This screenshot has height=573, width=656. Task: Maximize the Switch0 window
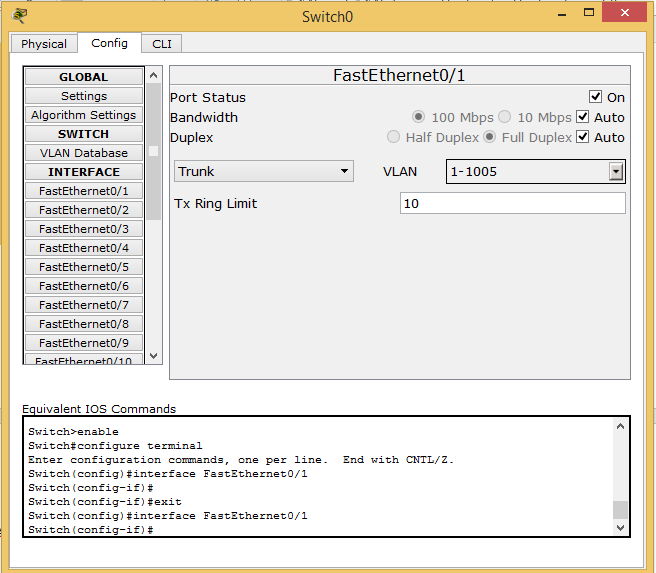[589, 13]
